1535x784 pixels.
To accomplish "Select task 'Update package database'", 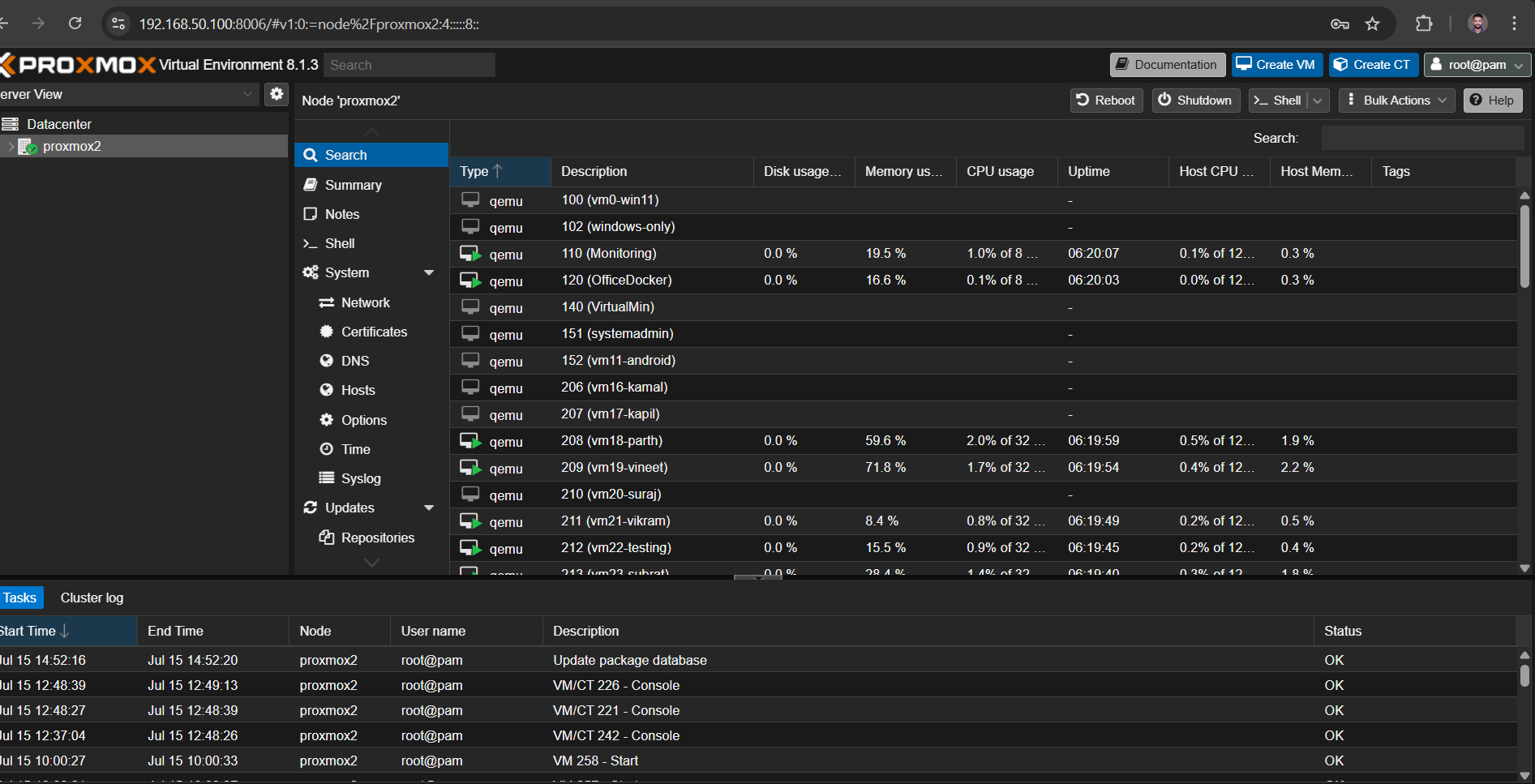I will (758, 660).
